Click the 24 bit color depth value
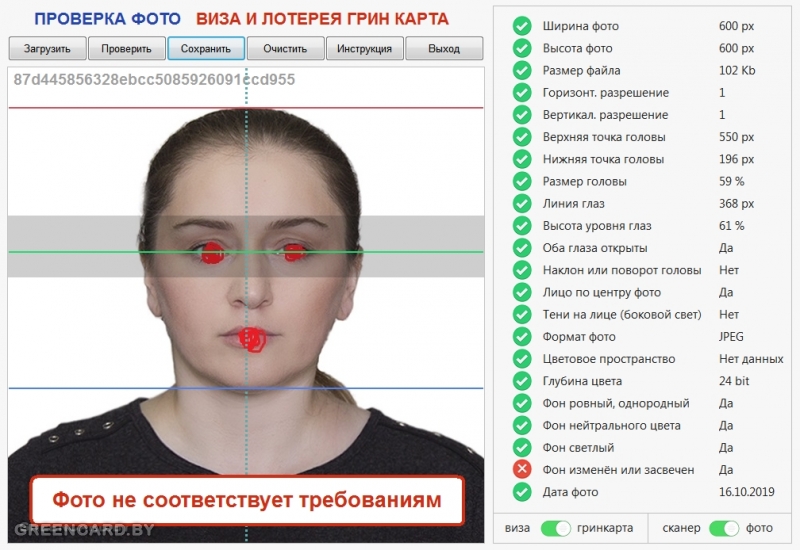This screenshot has height=550, width=800. coord(734,381)
